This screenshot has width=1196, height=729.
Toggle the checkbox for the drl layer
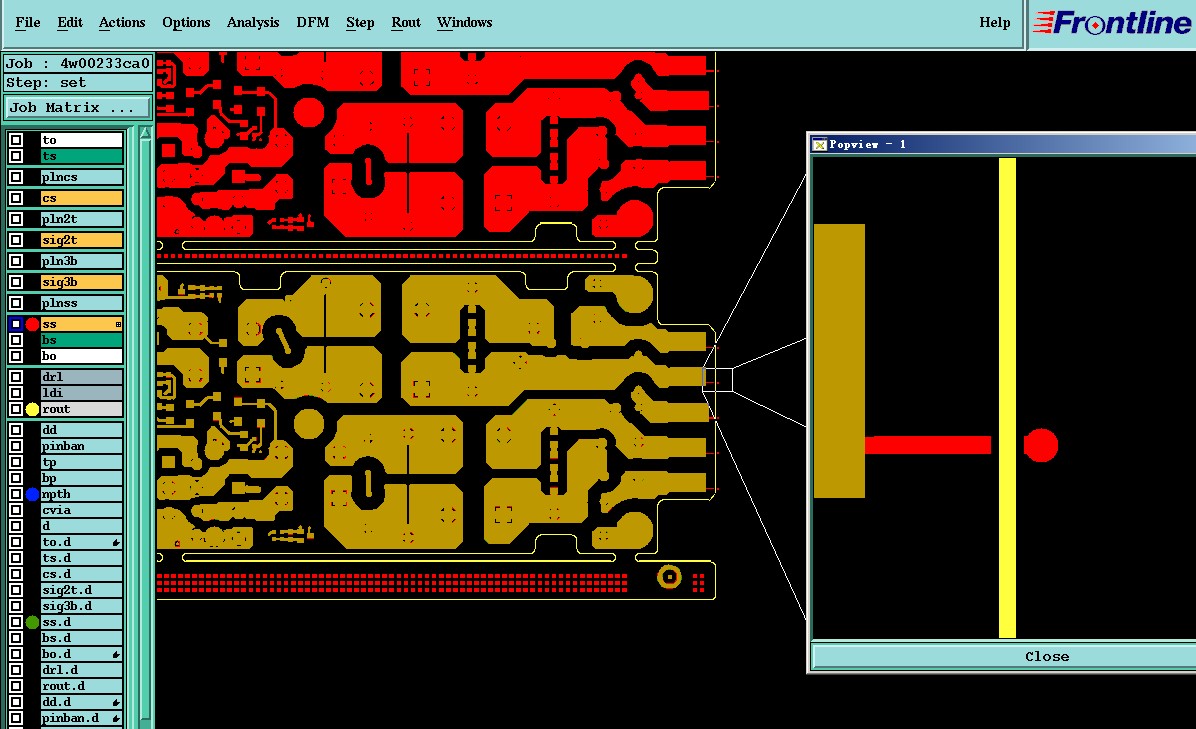[x=15, y=377]
